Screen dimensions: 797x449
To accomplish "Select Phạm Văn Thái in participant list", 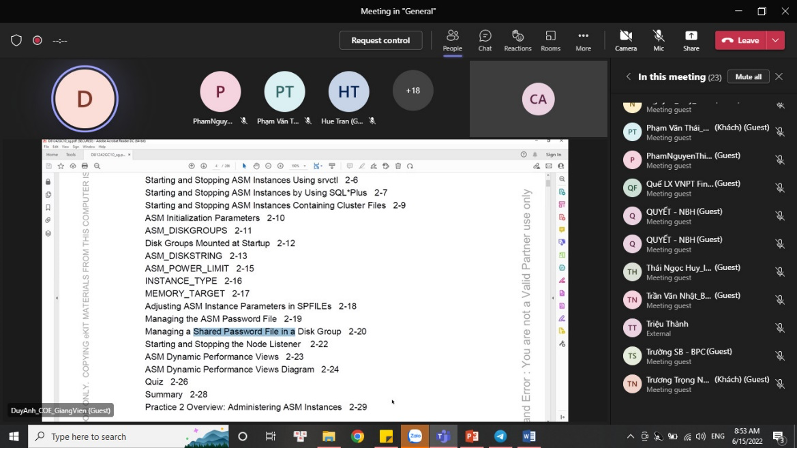I will pos(703,132).
